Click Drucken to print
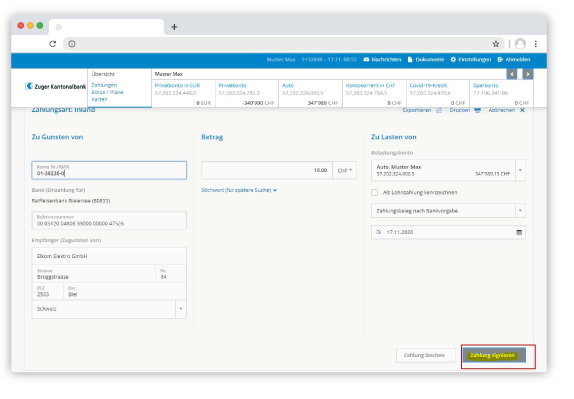574x399 pixels. pos(465,110)
